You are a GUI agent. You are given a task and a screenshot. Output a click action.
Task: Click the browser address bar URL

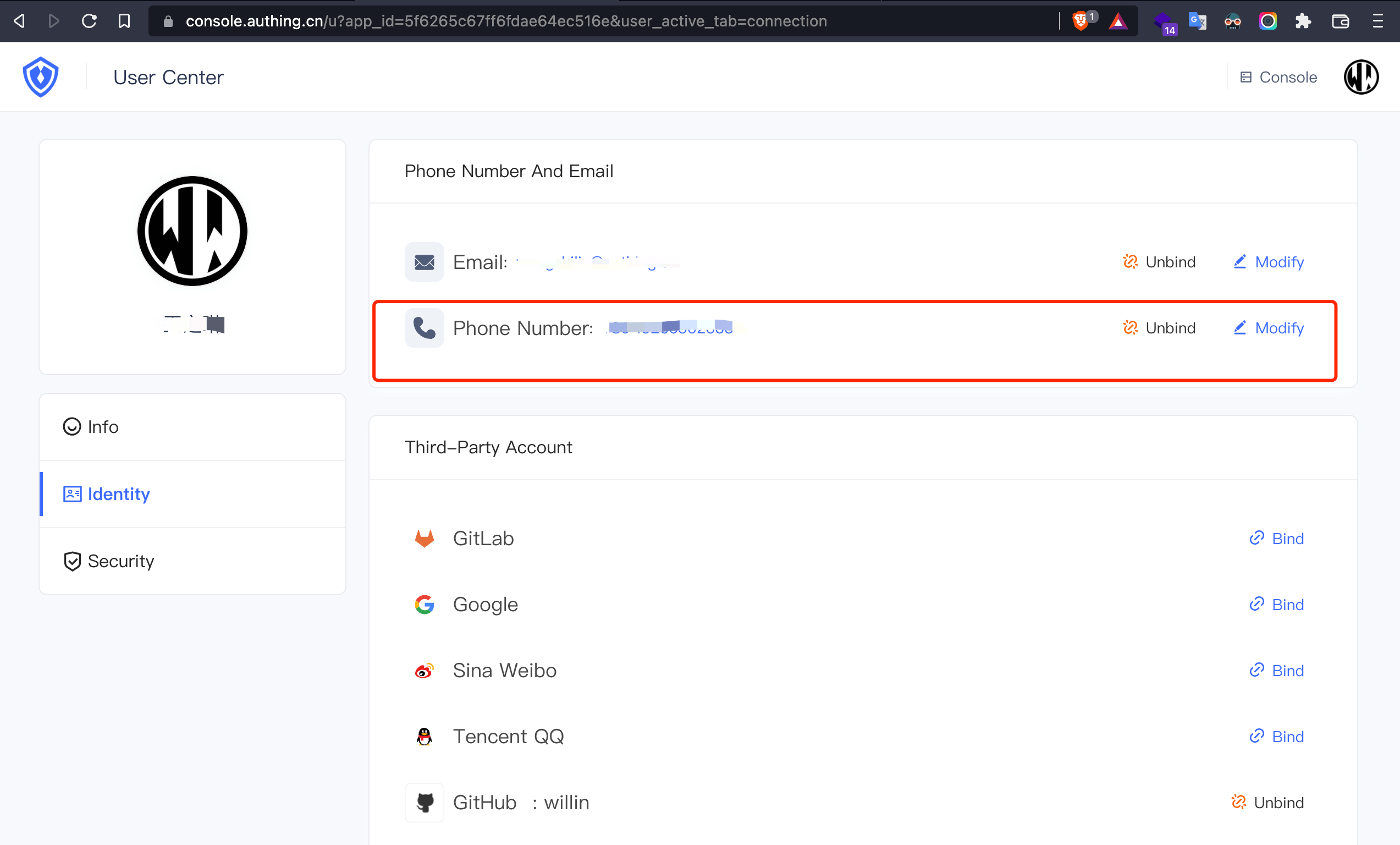tap(506, 21)
